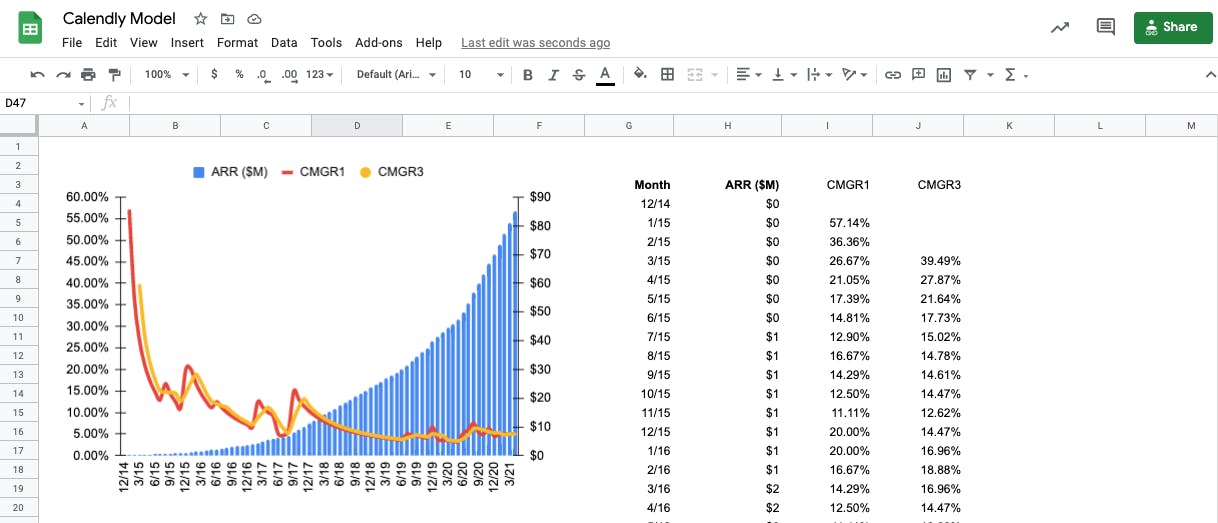1218x523 pixels.
Task: Open the font size dropdown
Action: coord(481,74)
